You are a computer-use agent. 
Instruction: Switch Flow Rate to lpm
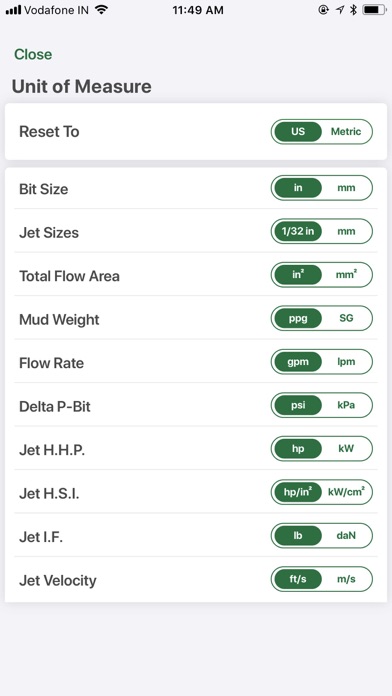click(346, 362)
